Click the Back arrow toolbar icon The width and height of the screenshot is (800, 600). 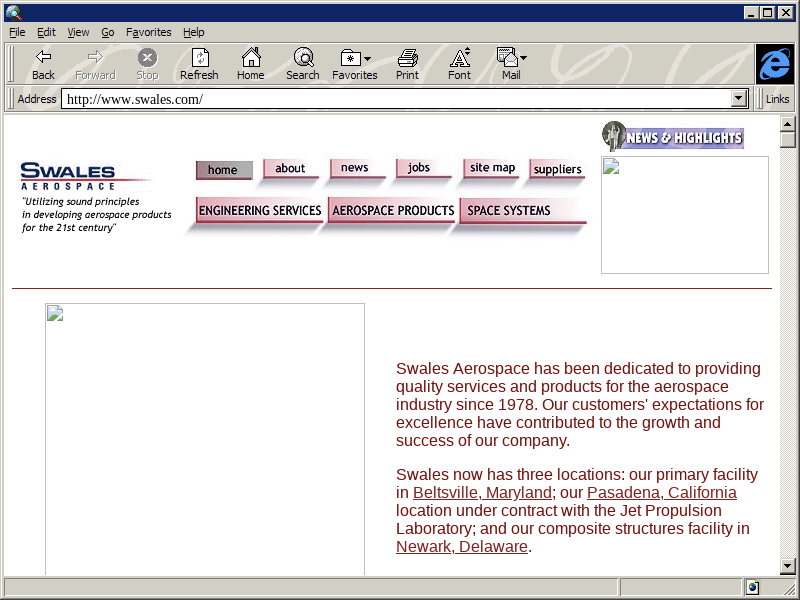pos(43,57)
